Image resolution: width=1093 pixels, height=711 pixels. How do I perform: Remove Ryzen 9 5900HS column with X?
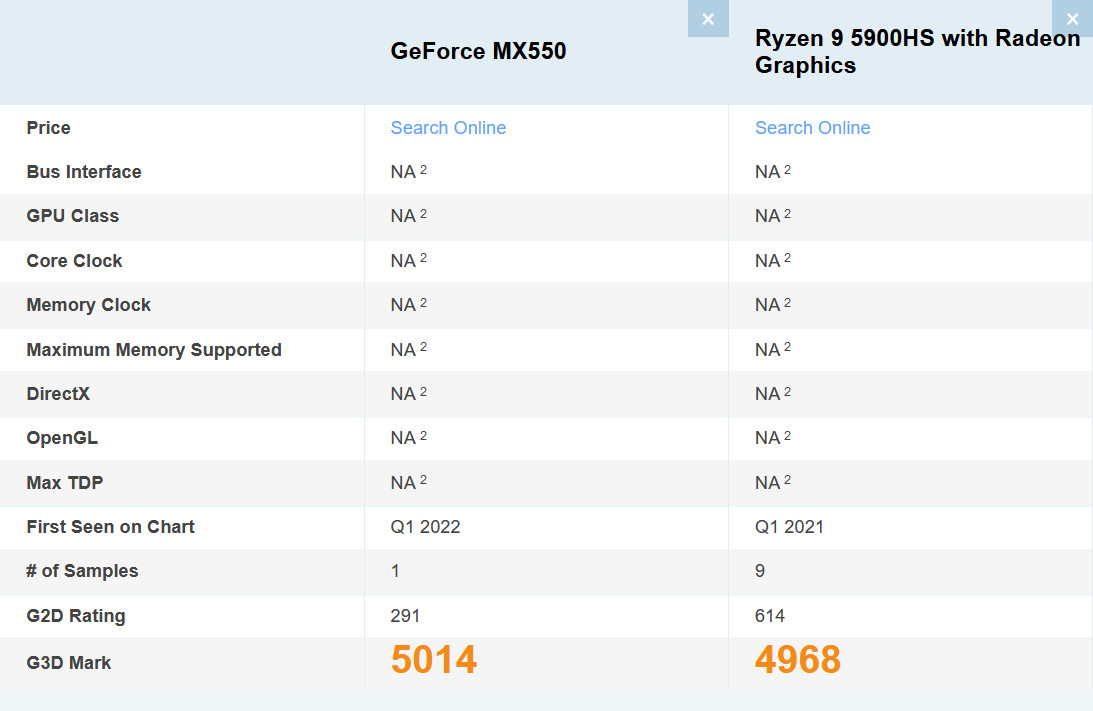tap(1072, 19)
